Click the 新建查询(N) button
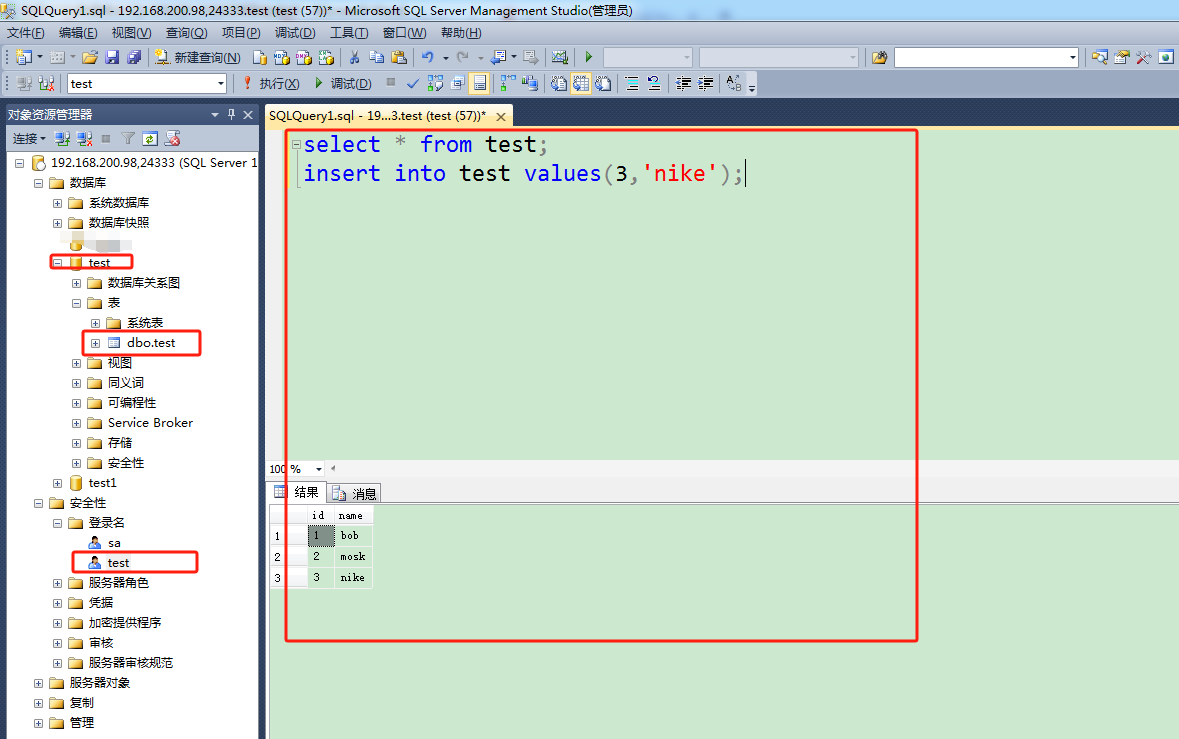1179x739 pixels. (198, 57)
